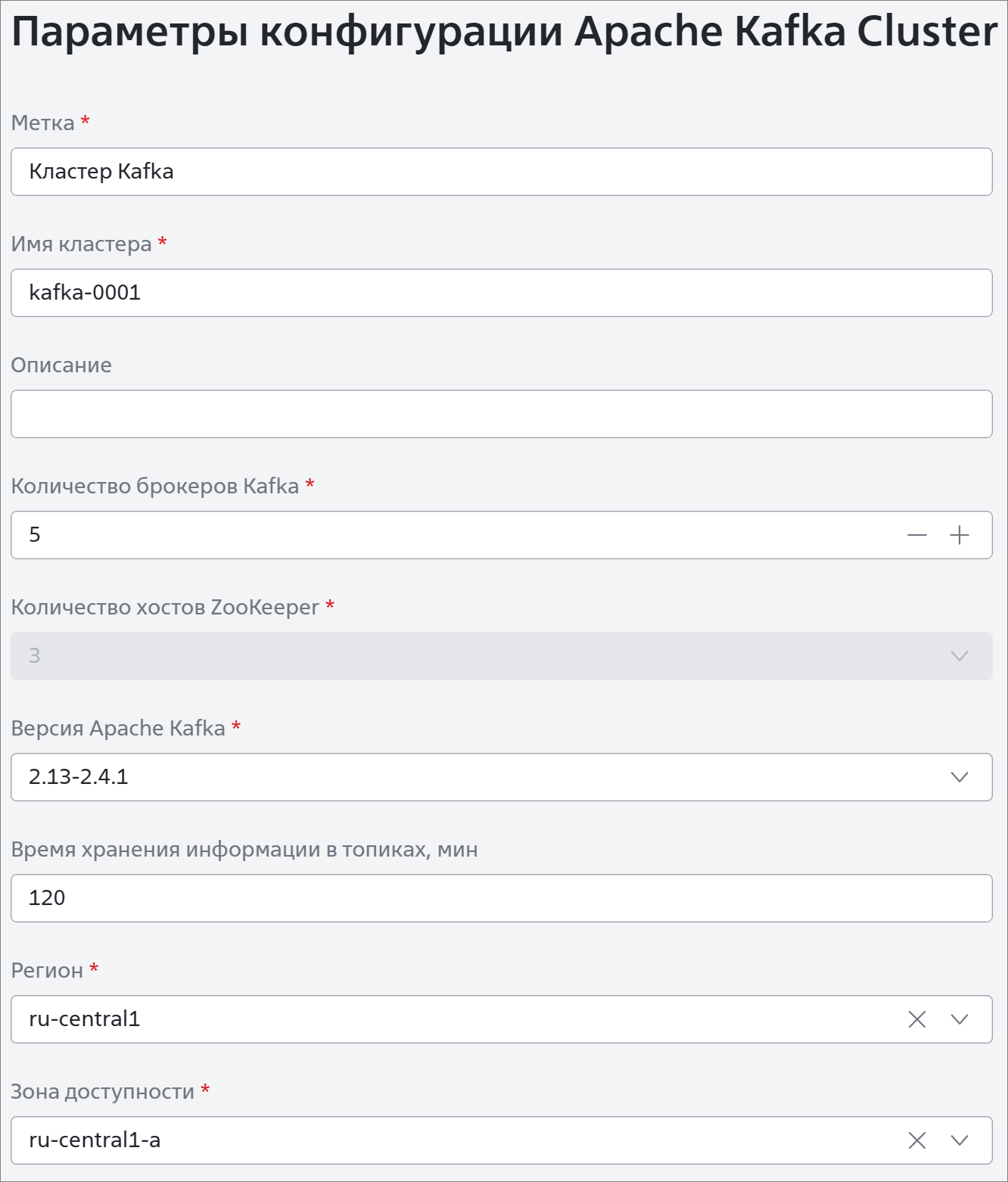Screen dimensions: 1008x1182
Task: Select the Параметры конфигурации Apache Kafka Cluster heading
Action: click(x=504, y=32)
